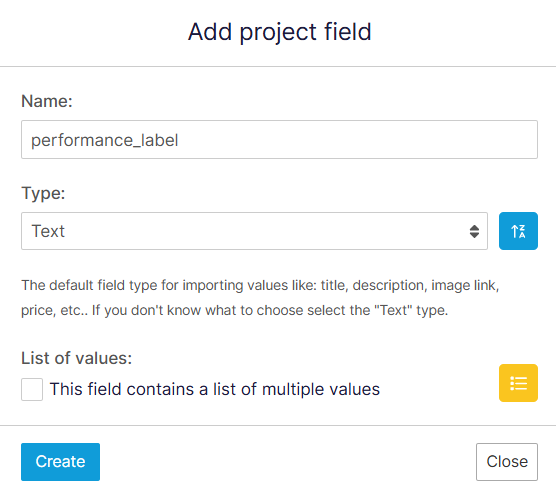The height and width of the screenshot is (493, 556).
Task: Select the text type icon beside Type dropdown
Action: 518,231
